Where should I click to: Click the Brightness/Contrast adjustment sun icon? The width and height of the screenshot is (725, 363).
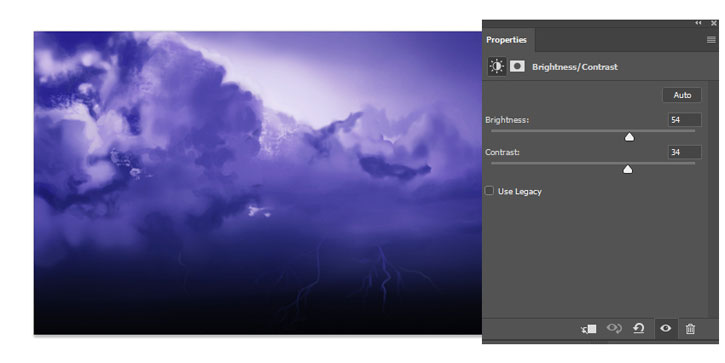[x=497, y=67]
